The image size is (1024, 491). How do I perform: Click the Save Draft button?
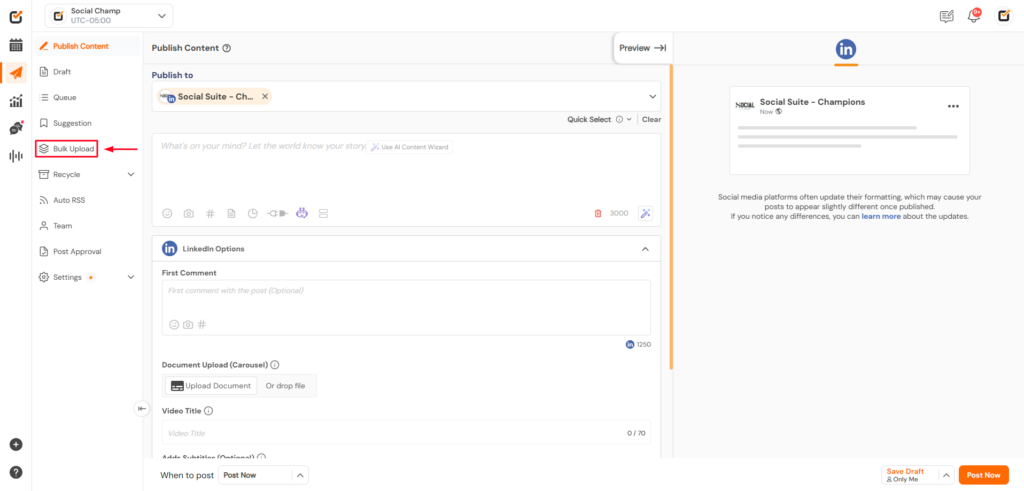click(910, 475)
